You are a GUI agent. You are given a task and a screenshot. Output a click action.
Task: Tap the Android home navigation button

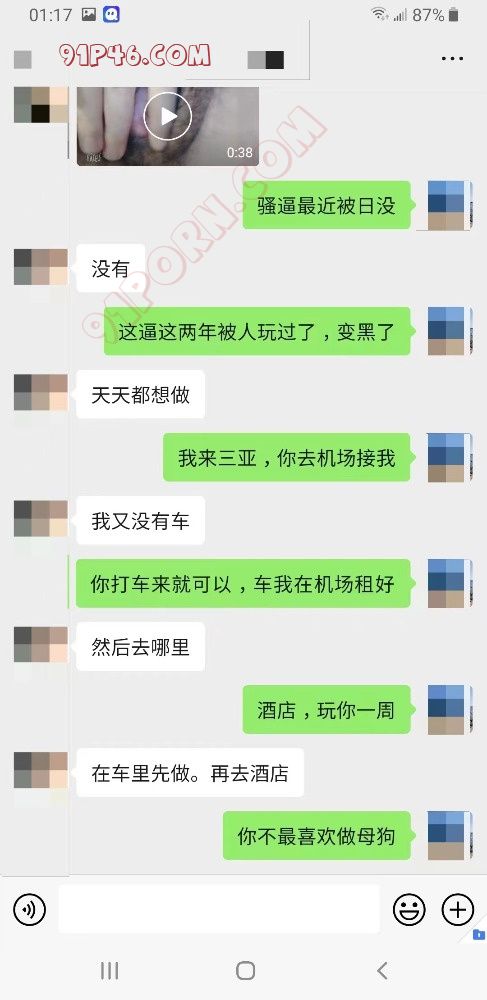245,971
